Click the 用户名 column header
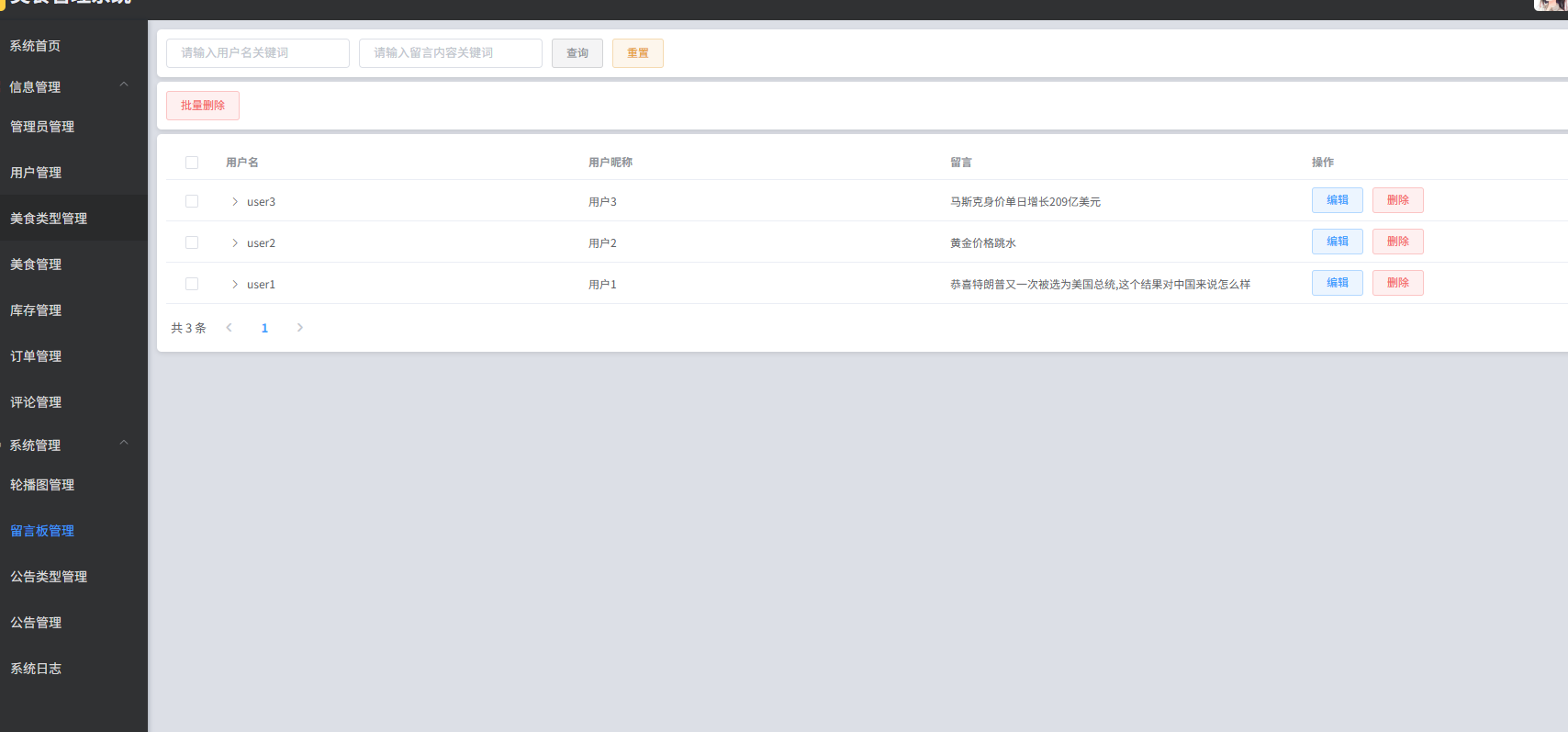The height and width of the screenshot is (732, 1568). 242,163
